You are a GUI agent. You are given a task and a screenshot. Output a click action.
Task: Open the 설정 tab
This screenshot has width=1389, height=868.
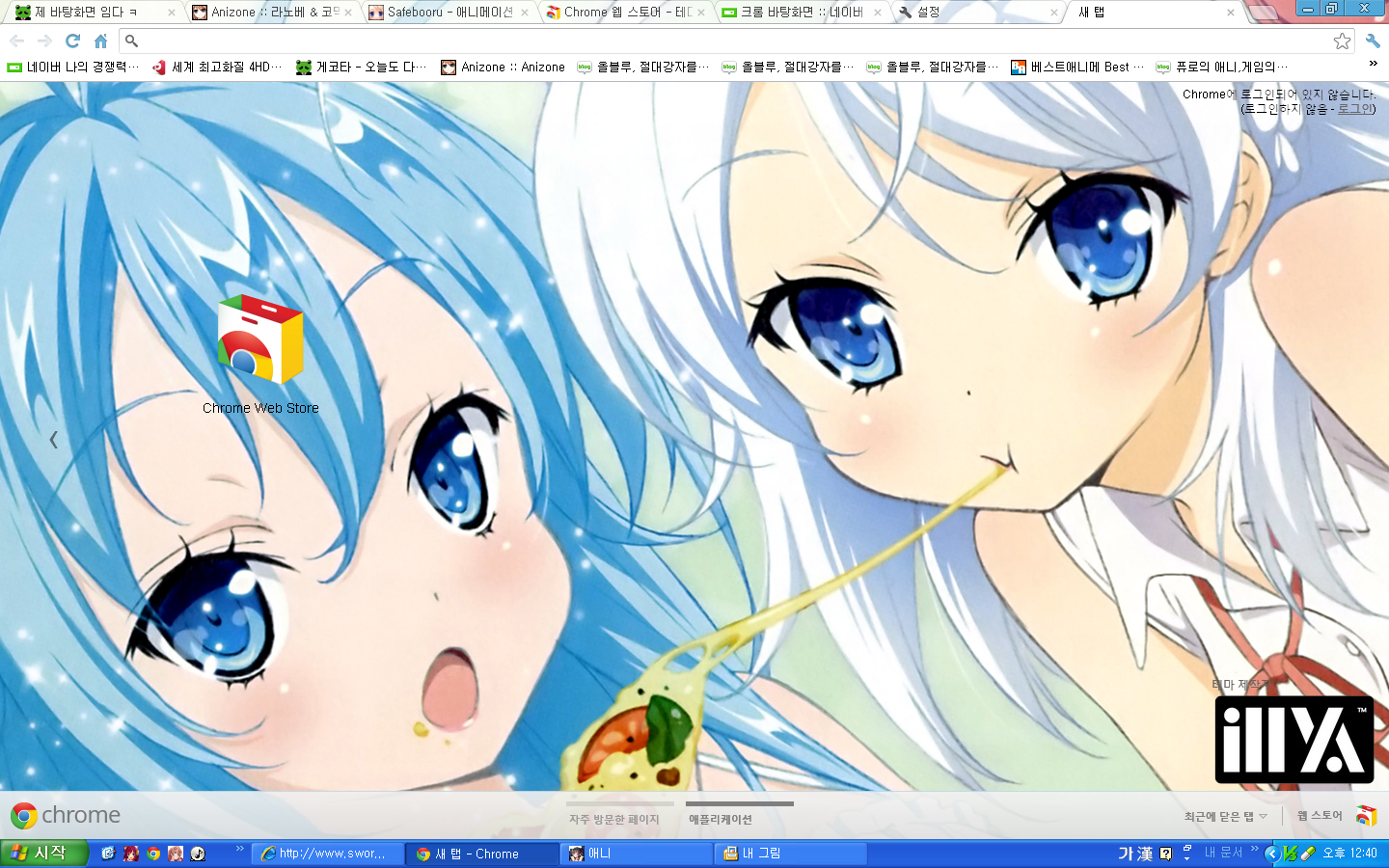[974, 13]
